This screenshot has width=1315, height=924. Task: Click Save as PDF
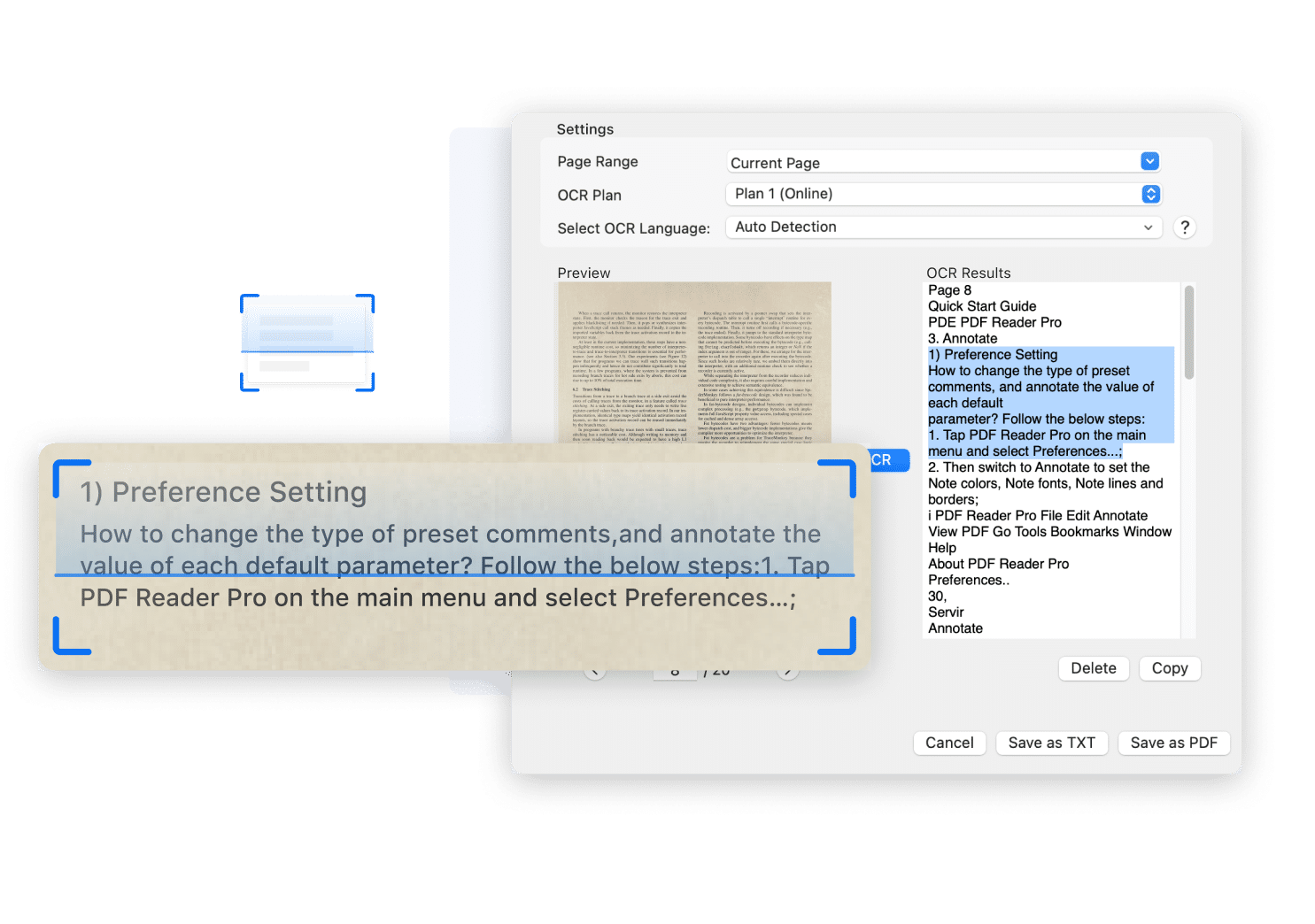(x=1173, y=743)
